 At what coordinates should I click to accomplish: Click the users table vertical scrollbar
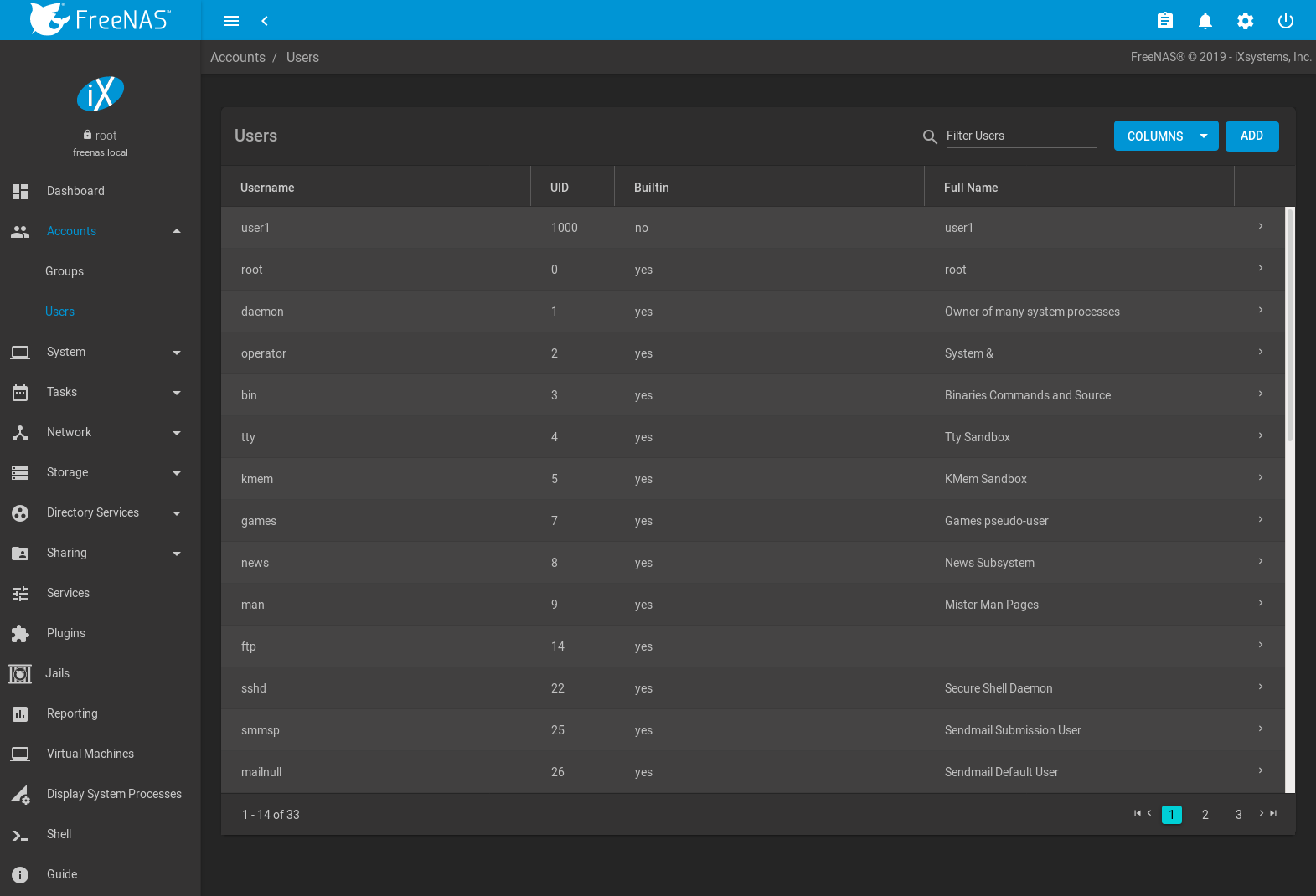click(1290, 327)
